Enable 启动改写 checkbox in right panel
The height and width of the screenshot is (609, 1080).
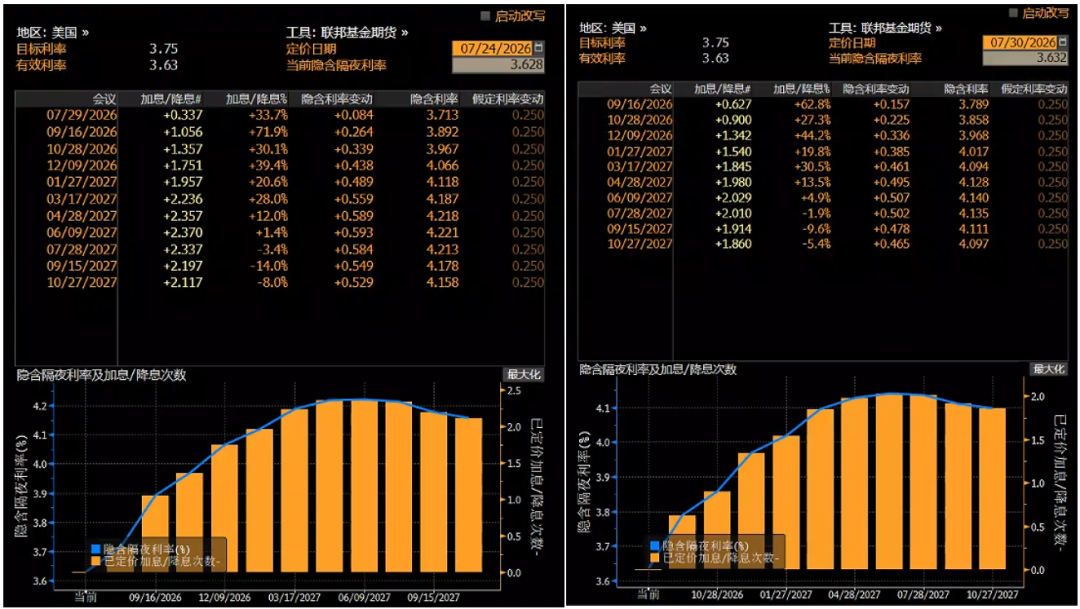point(1013,12)
